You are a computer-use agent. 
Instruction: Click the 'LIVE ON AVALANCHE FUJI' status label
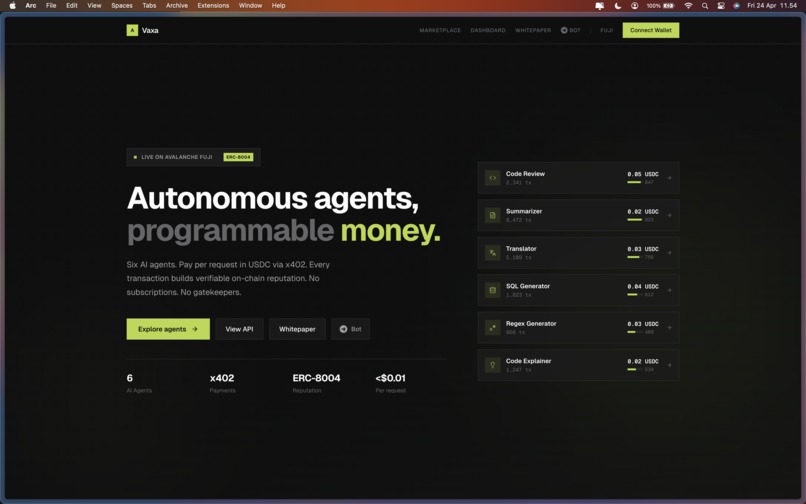point(176,157)
